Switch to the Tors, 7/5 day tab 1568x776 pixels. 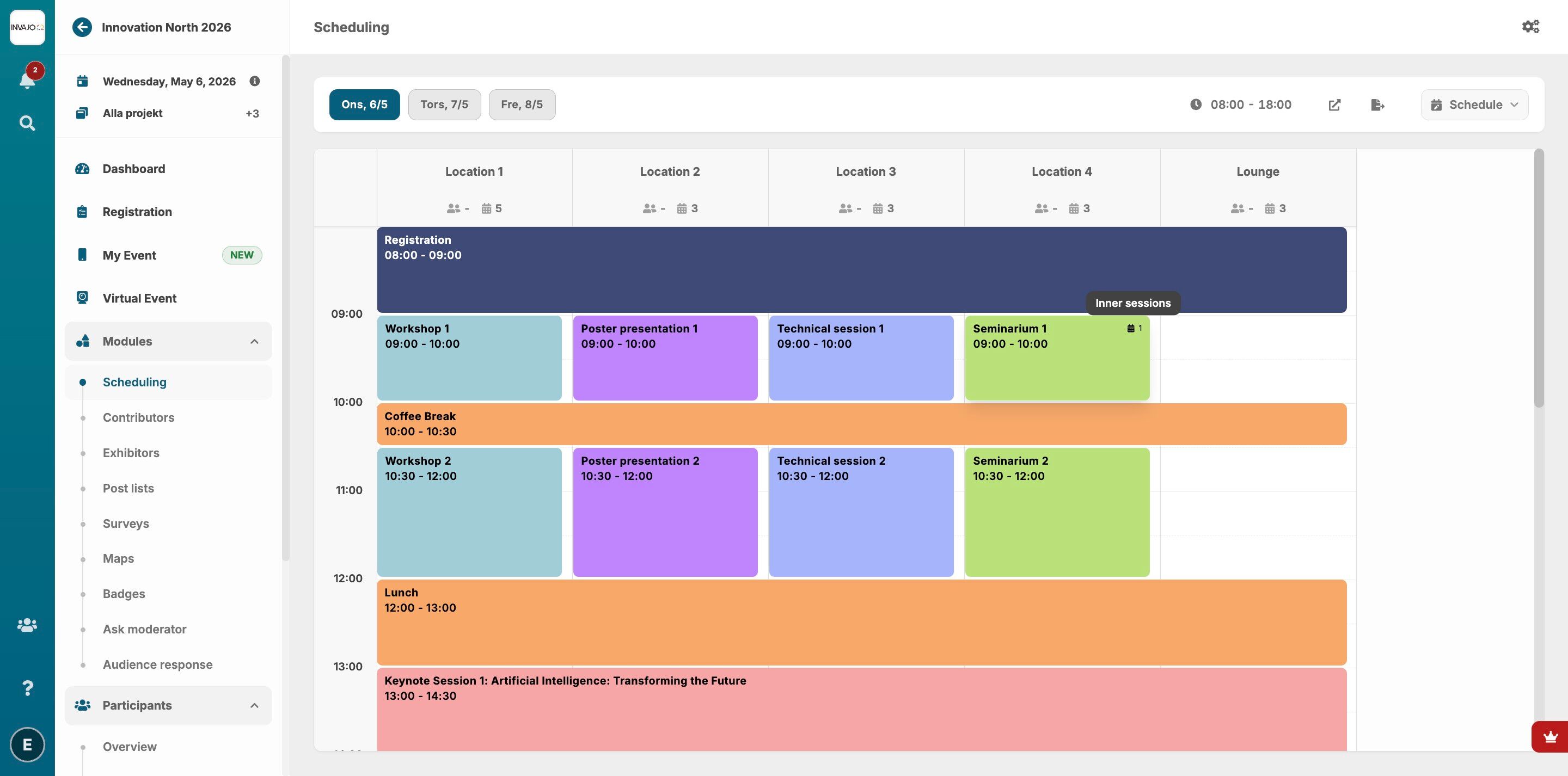[x=444, y=104]
